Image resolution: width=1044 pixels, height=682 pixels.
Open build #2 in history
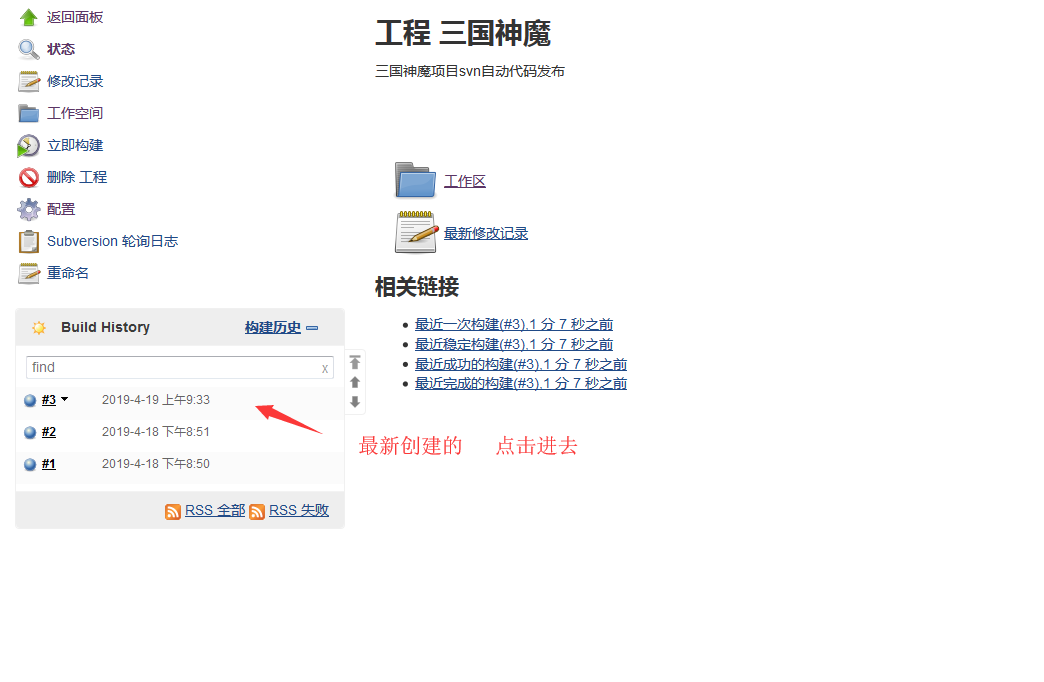[x=49, y=432]
